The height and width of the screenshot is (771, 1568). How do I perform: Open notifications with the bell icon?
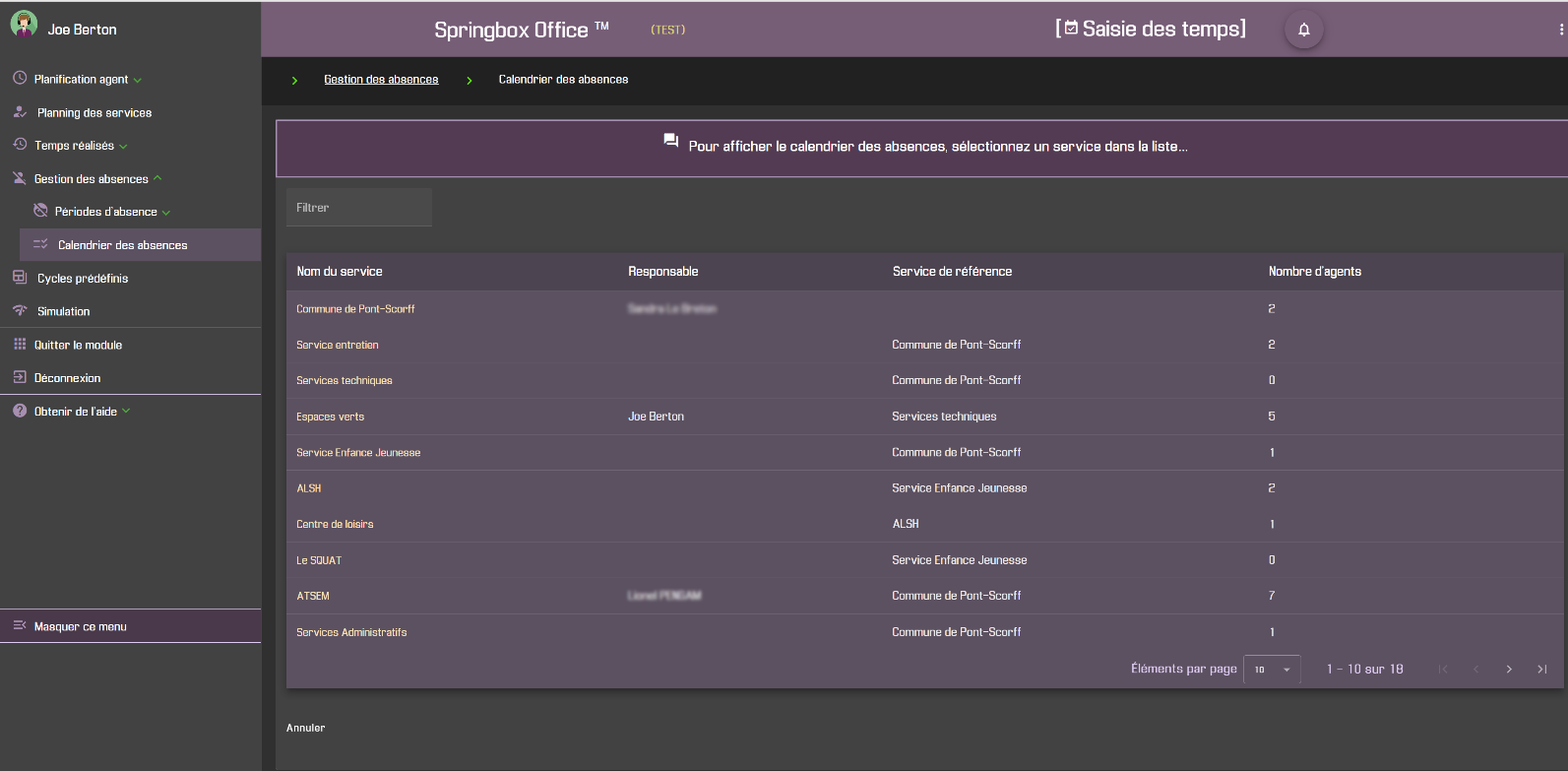coord(1304,30)
